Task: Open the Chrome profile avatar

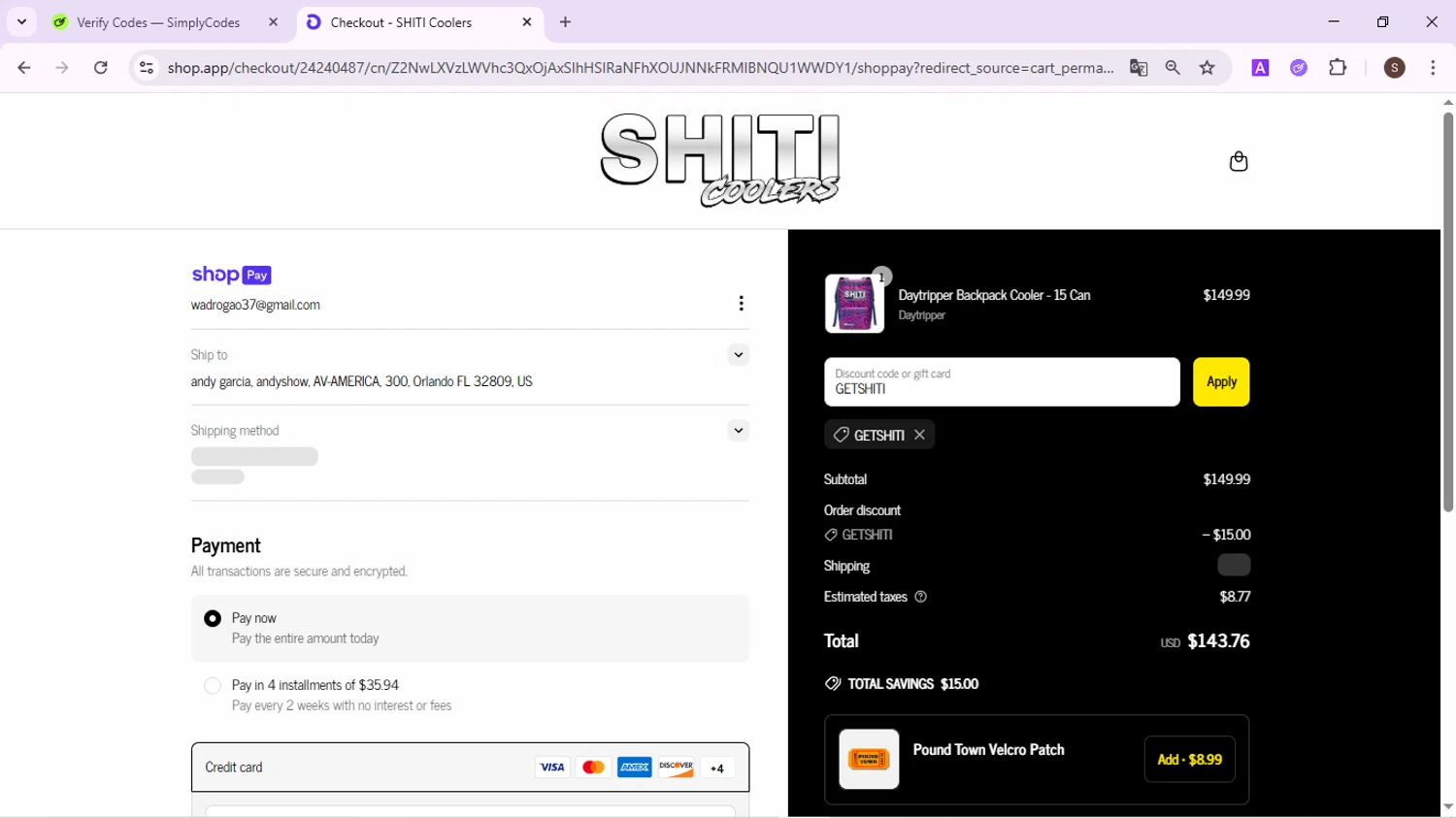Action: (1395, 68)
